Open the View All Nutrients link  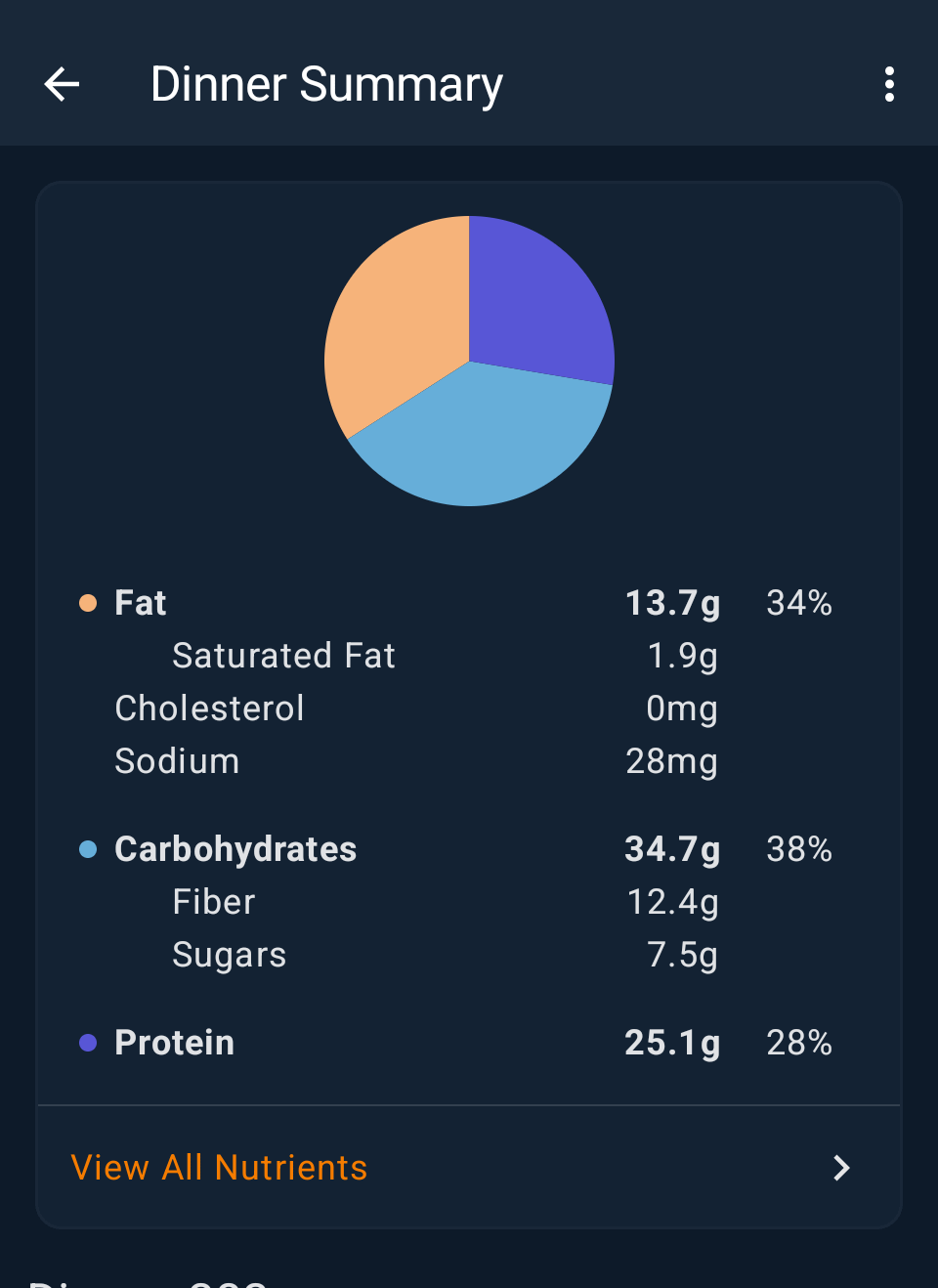click(220, 1168)
